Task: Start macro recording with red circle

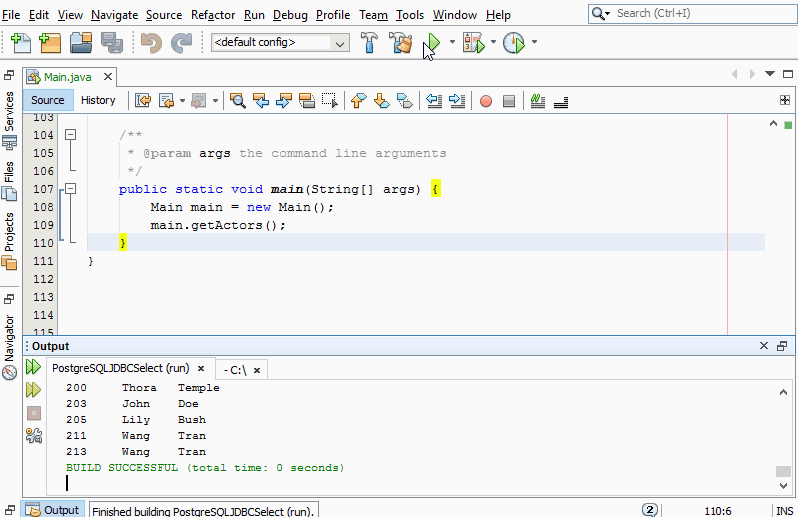Action: 486,100
